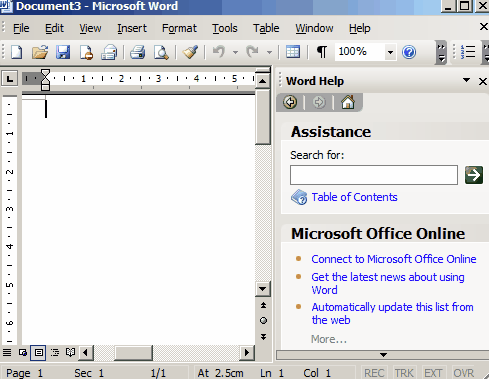Start the help search green arrow
This screenshot has width=489, height=379.
tap(474, 175)
